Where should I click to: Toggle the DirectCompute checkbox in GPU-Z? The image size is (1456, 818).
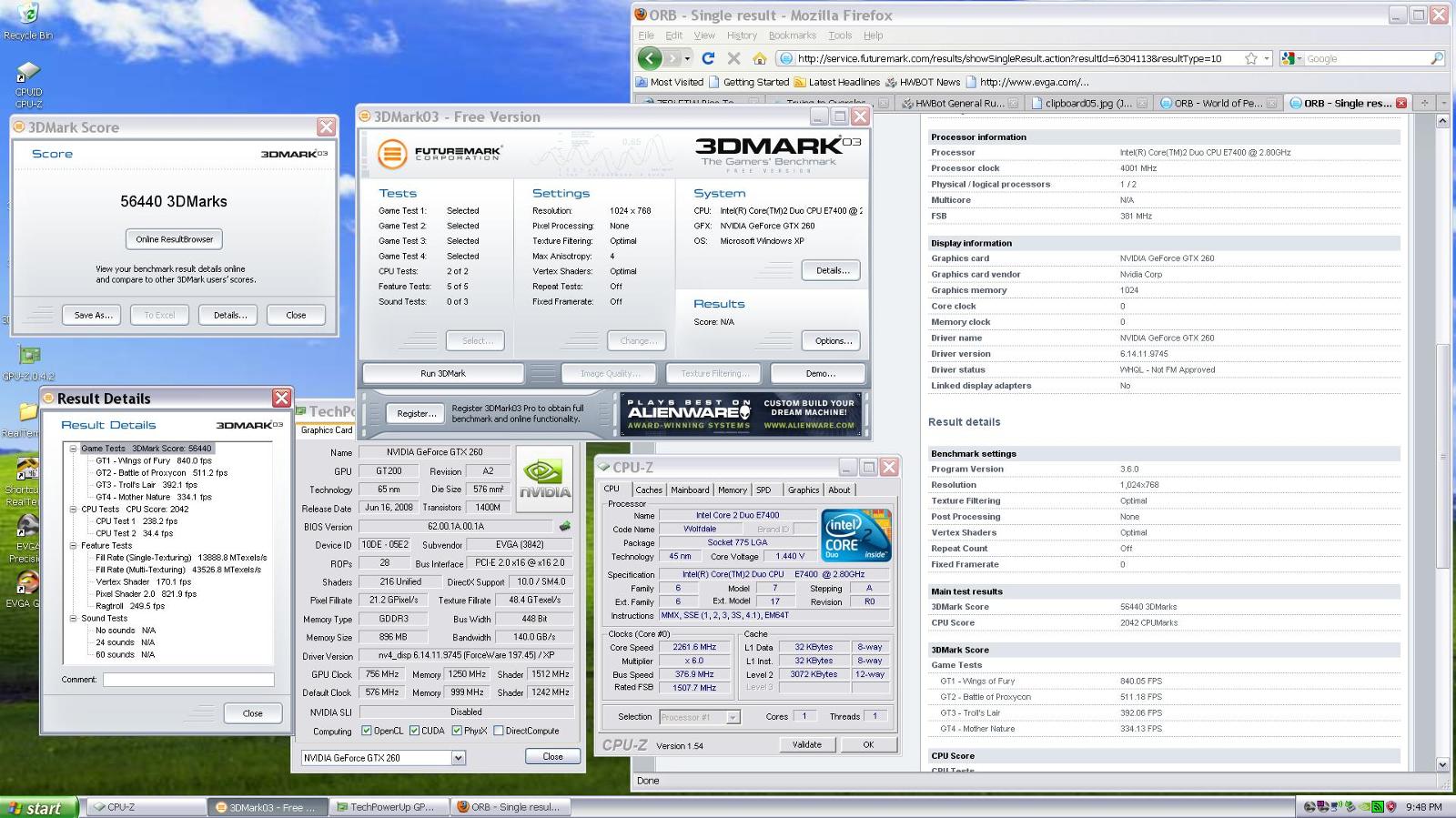(x=498, y=731)
